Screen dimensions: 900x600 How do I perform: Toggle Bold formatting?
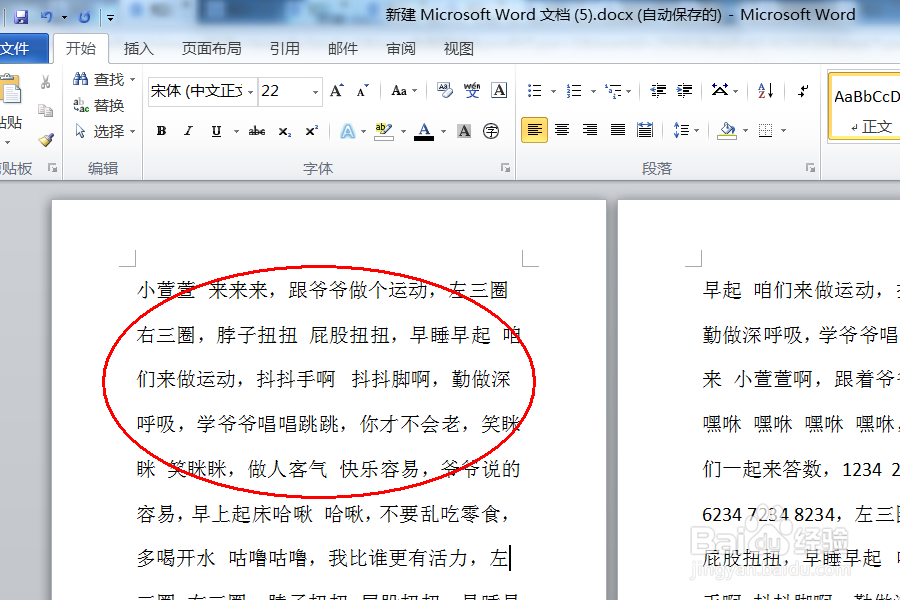(161, 131)
